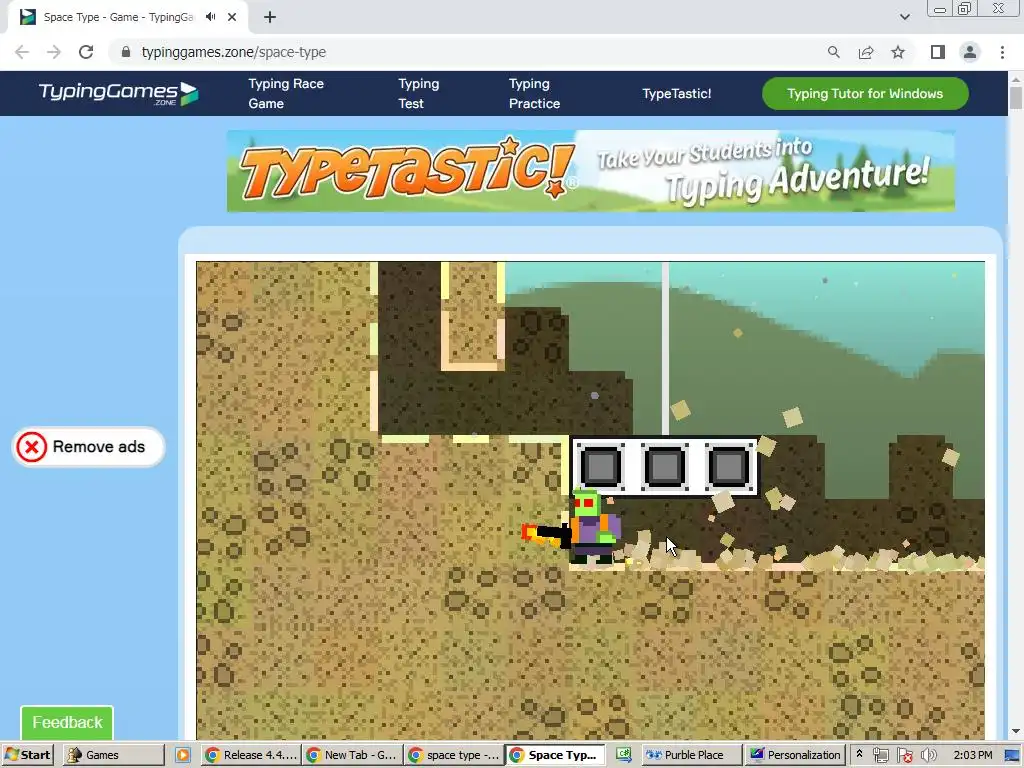This screenshot has width=1024, height=768.
Task: Click the third gray letter slot box
Action: point(728,466)
